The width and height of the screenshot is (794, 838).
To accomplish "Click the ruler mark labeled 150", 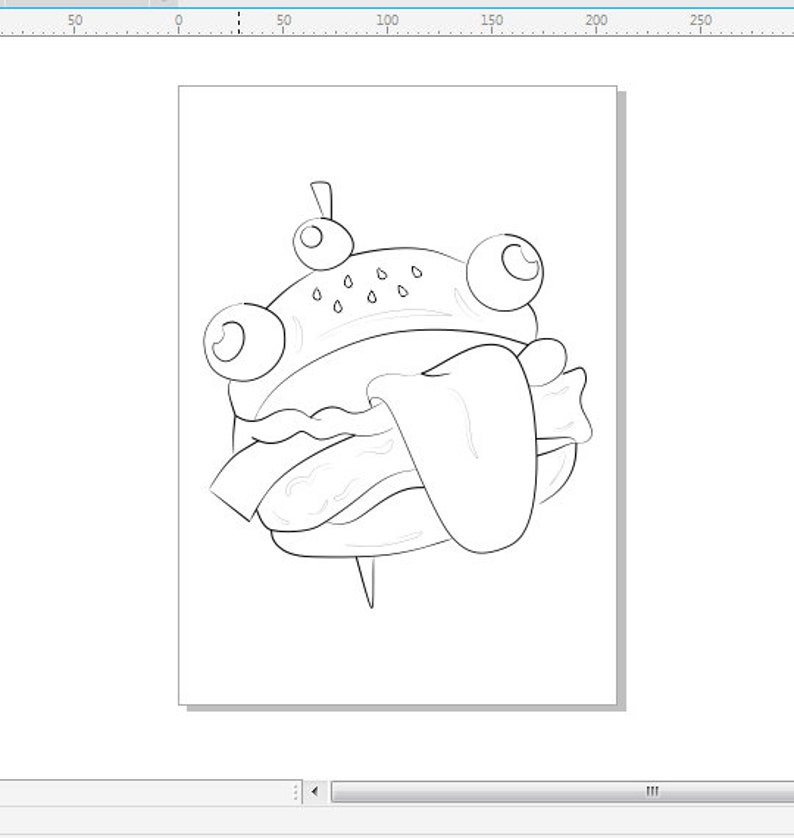I will pyautogui.click(x=492, y=21).
